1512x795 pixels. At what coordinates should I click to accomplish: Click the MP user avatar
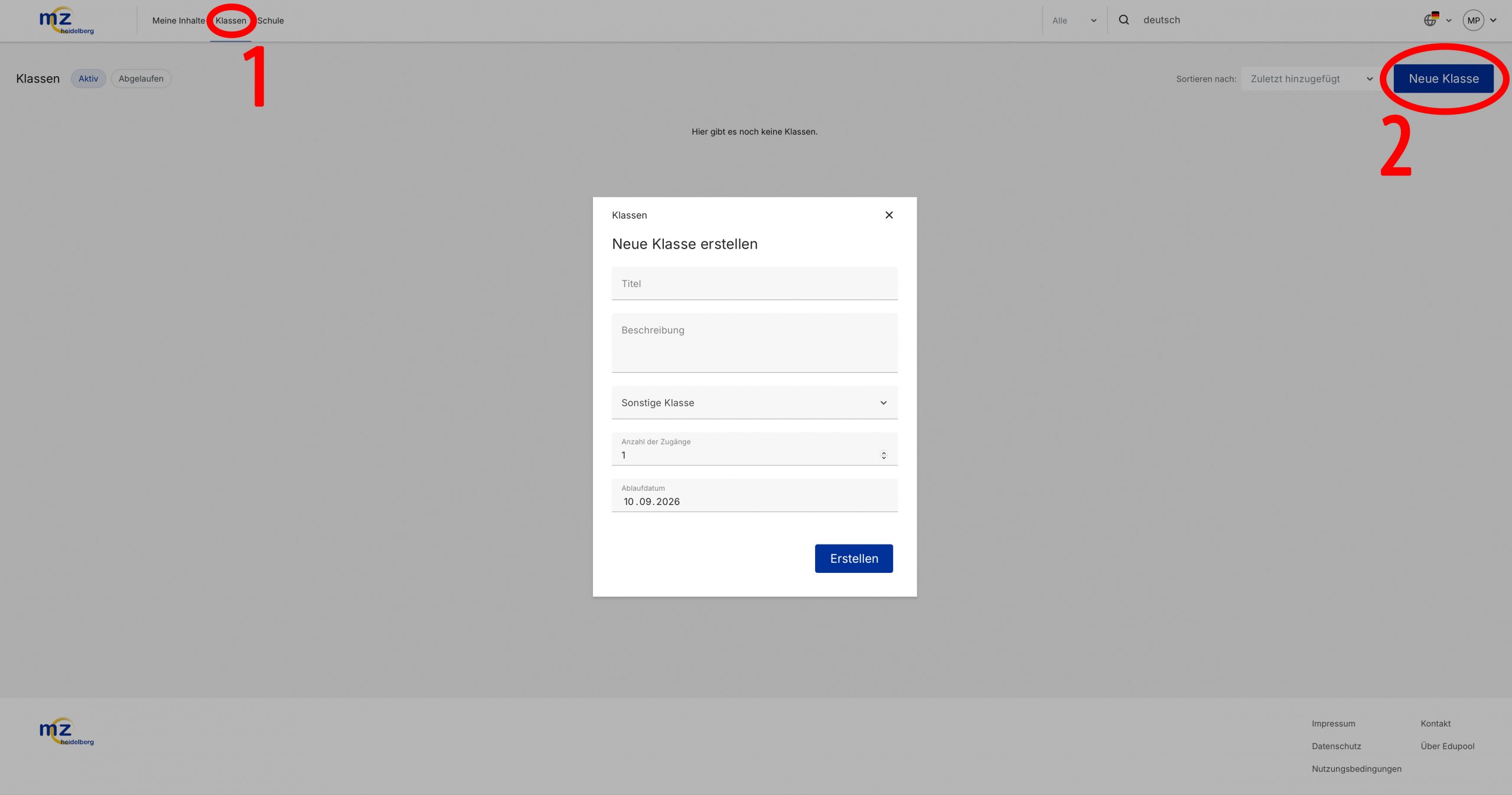(1473, 20)
